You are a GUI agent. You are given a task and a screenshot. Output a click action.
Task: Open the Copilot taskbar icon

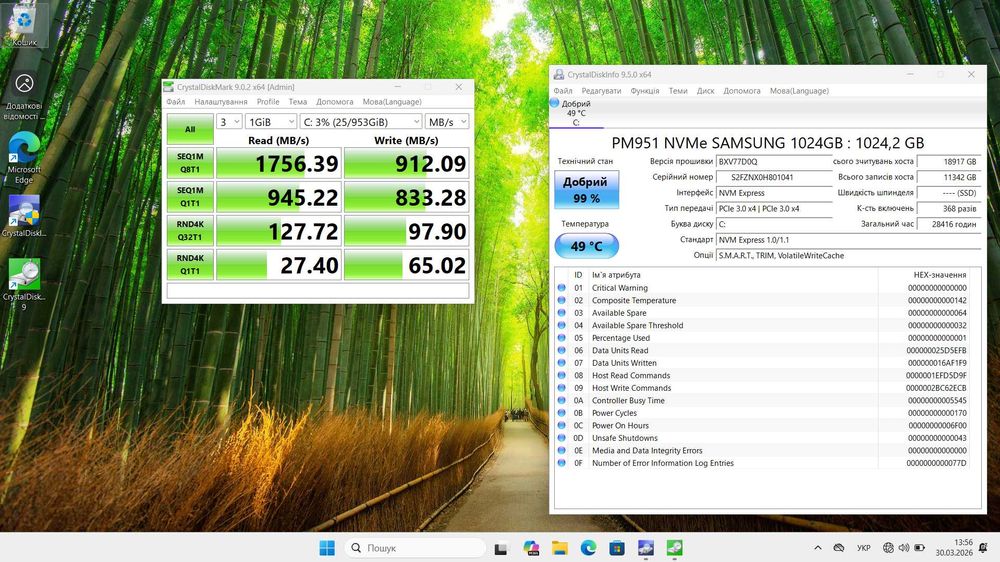[531, 548]
